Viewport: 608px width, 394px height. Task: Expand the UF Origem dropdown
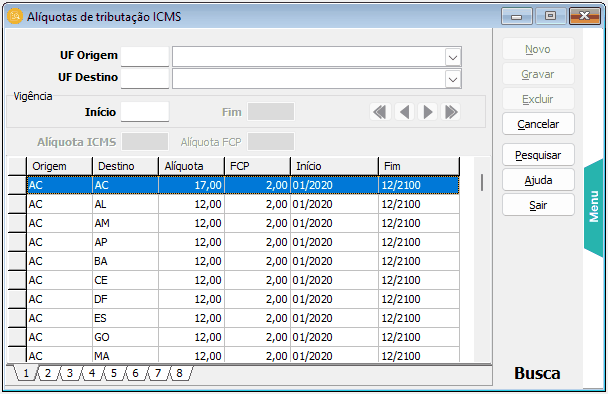click(x=453, y=58)
